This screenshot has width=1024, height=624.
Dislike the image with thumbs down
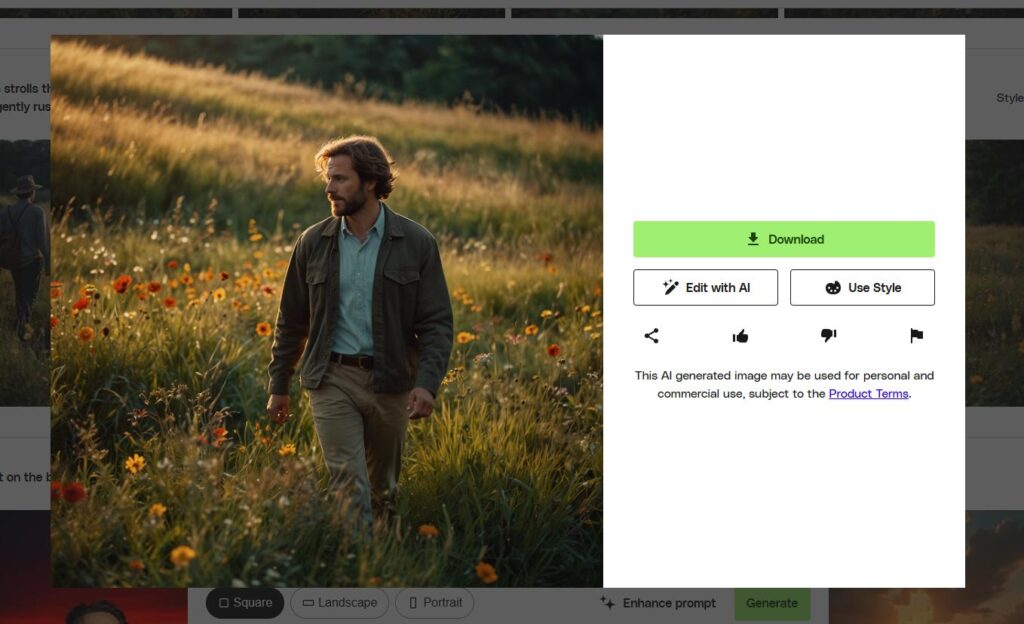(x=828, y=336)
